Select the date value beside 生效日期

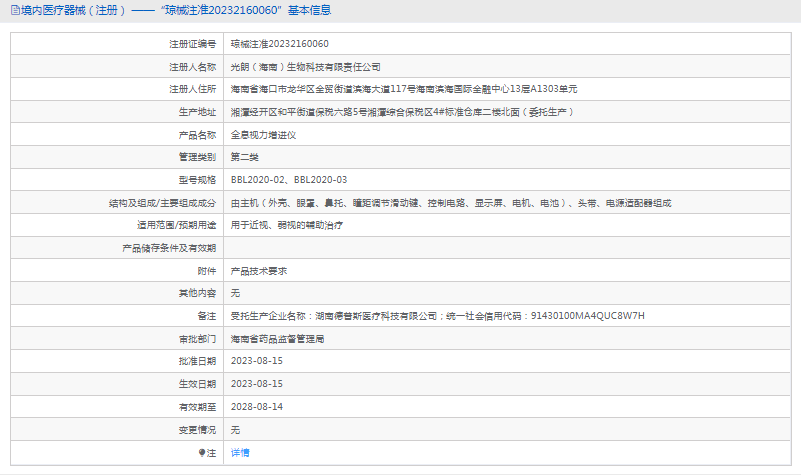[x=256, y=384]
